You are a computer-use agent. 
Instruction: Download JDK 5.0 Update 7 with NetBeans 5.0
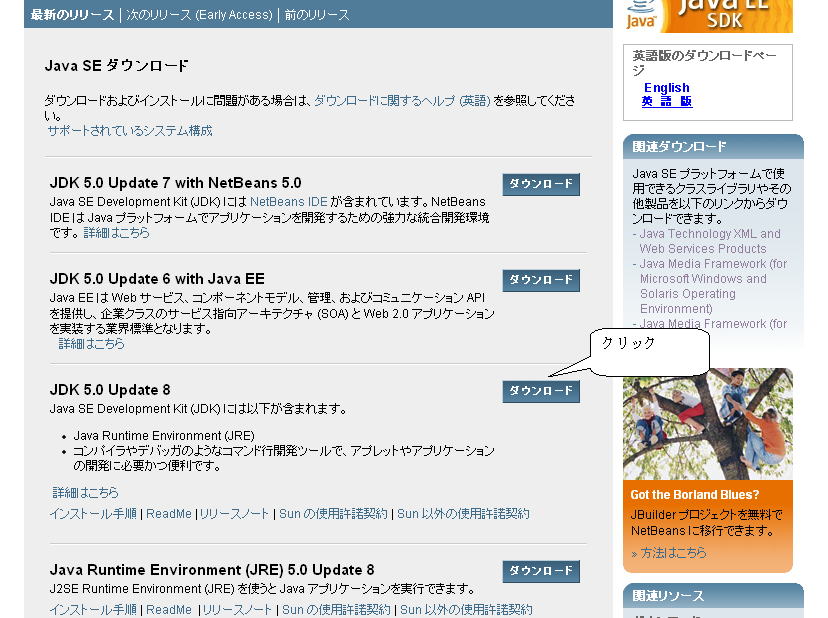[x=541, y=184]
